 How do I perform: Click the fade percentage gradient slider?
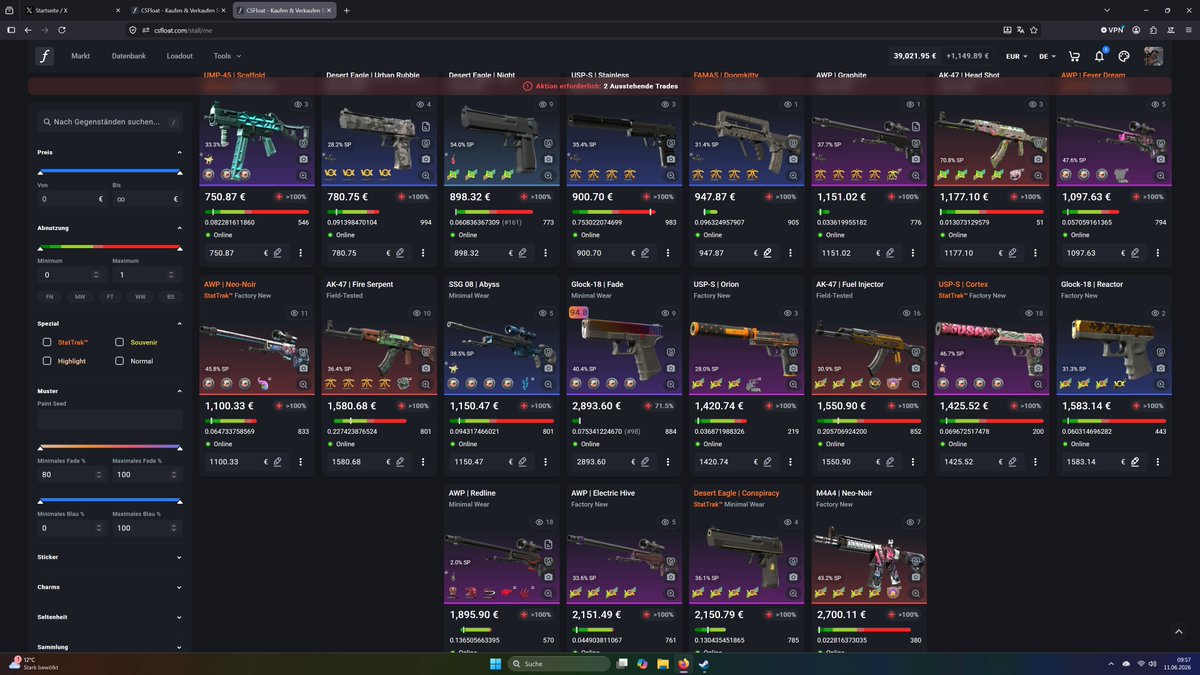click(110, 447)
